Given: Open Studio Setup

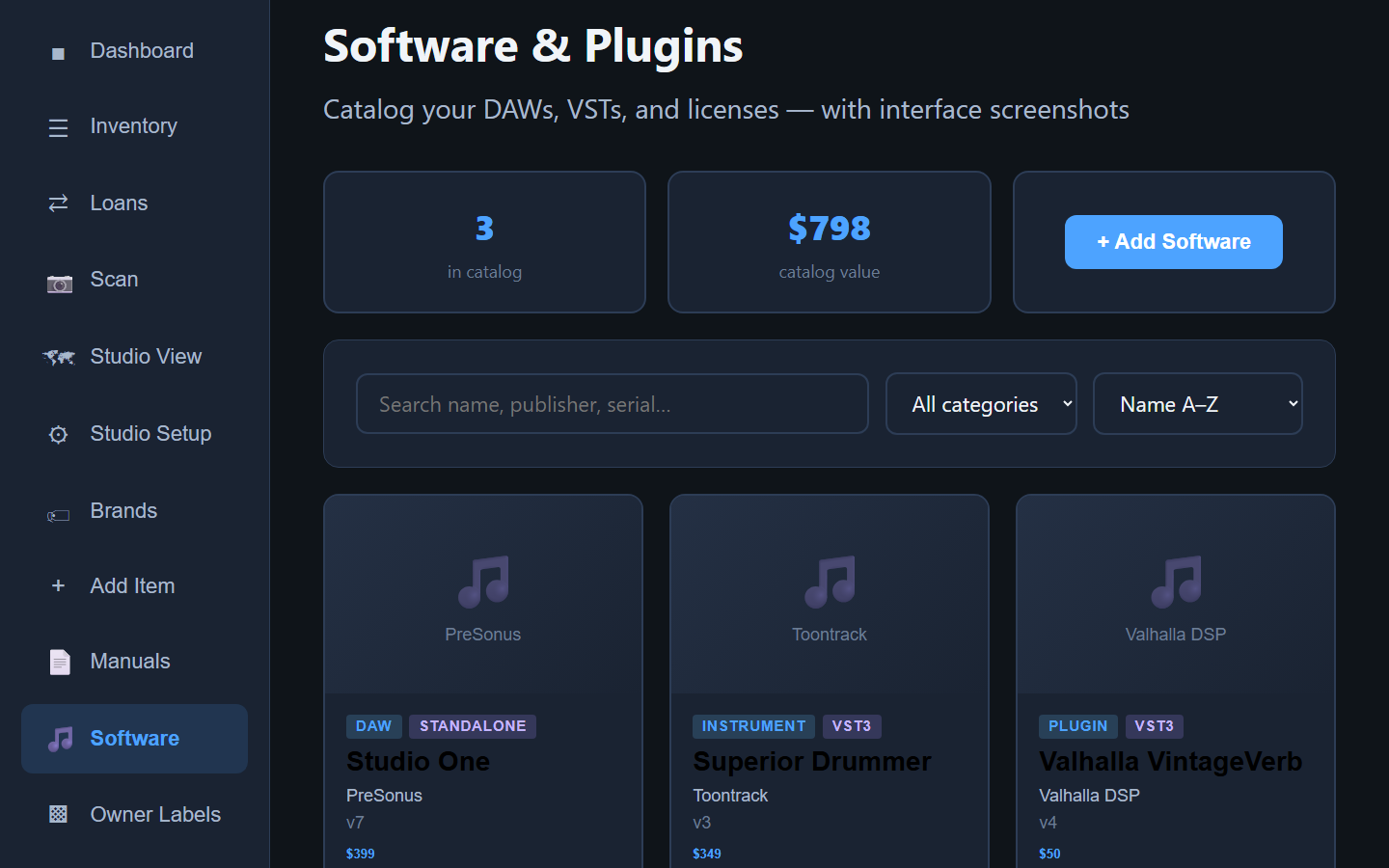Looking at the screenshot, I should 134,433.
